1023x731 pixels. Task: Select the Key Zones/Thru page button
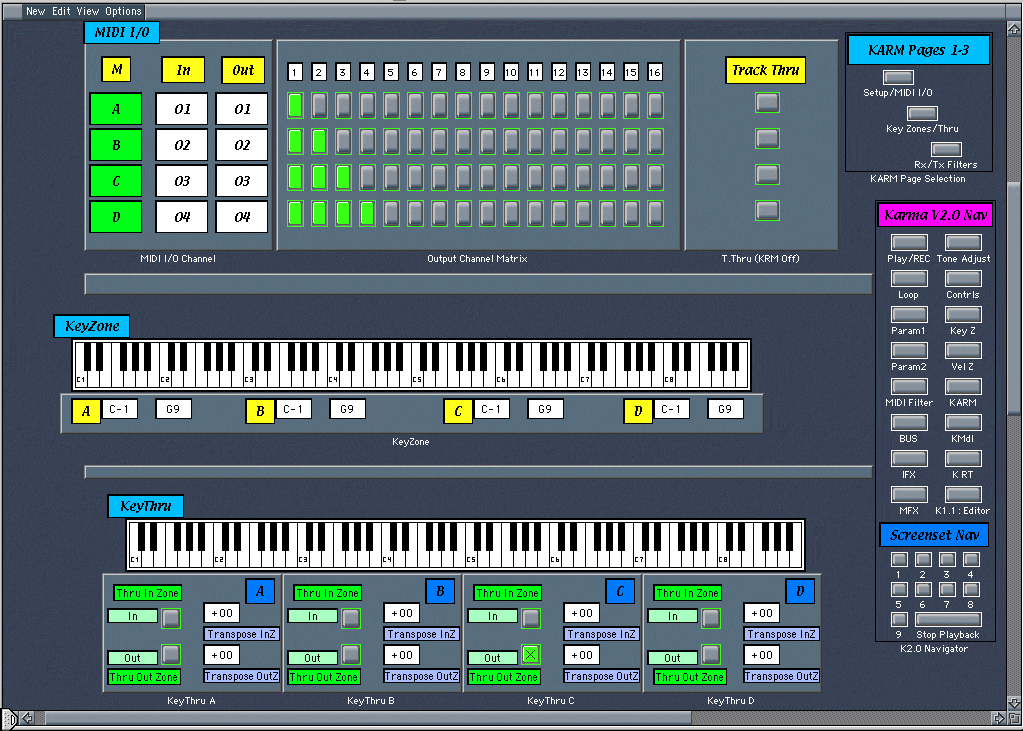coord(921,113)
